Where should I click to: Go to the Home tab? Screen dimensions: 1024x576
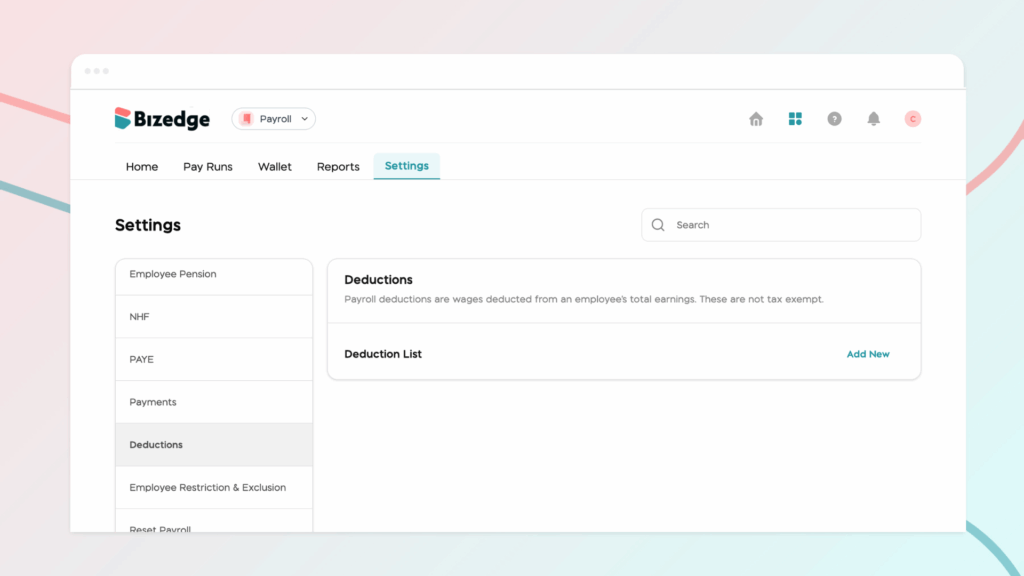point(142,167)
